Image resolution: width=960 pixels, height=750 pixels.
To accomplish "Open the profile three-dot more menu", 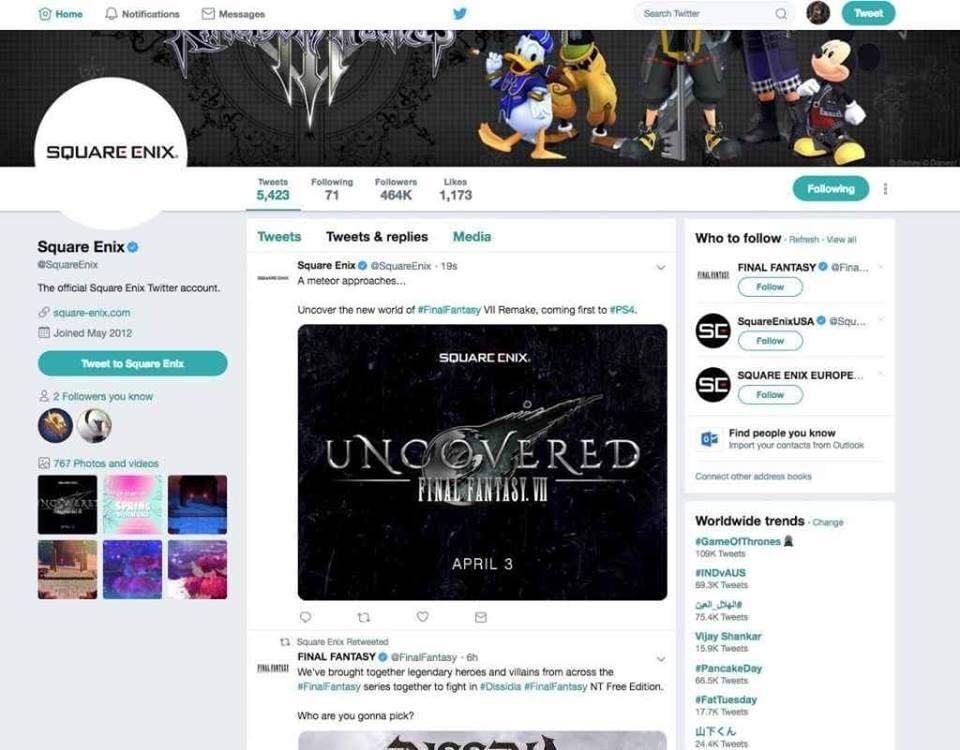I will [885, 189].
